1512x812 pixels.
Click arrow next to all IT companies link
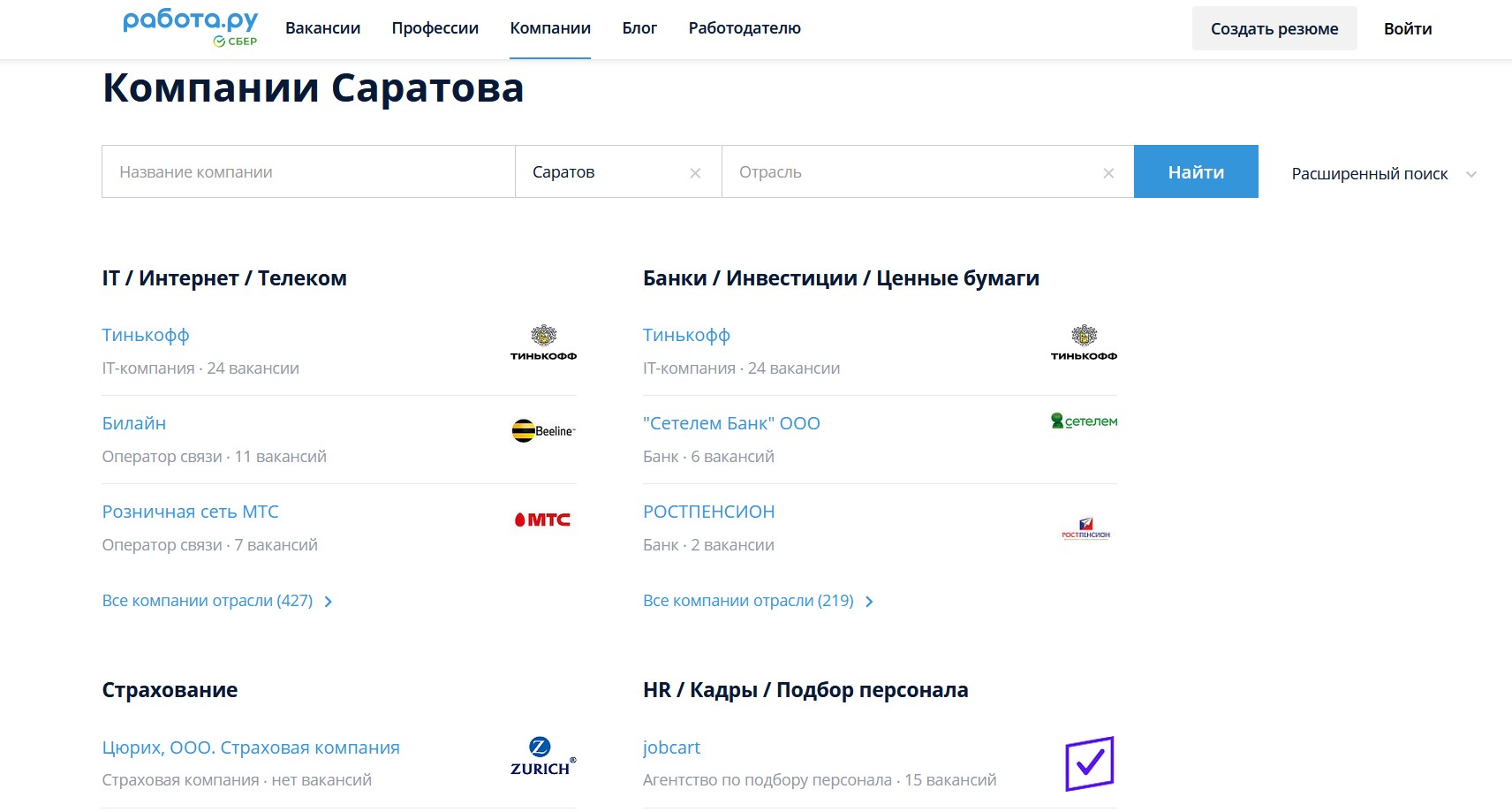tap(329, 602)
